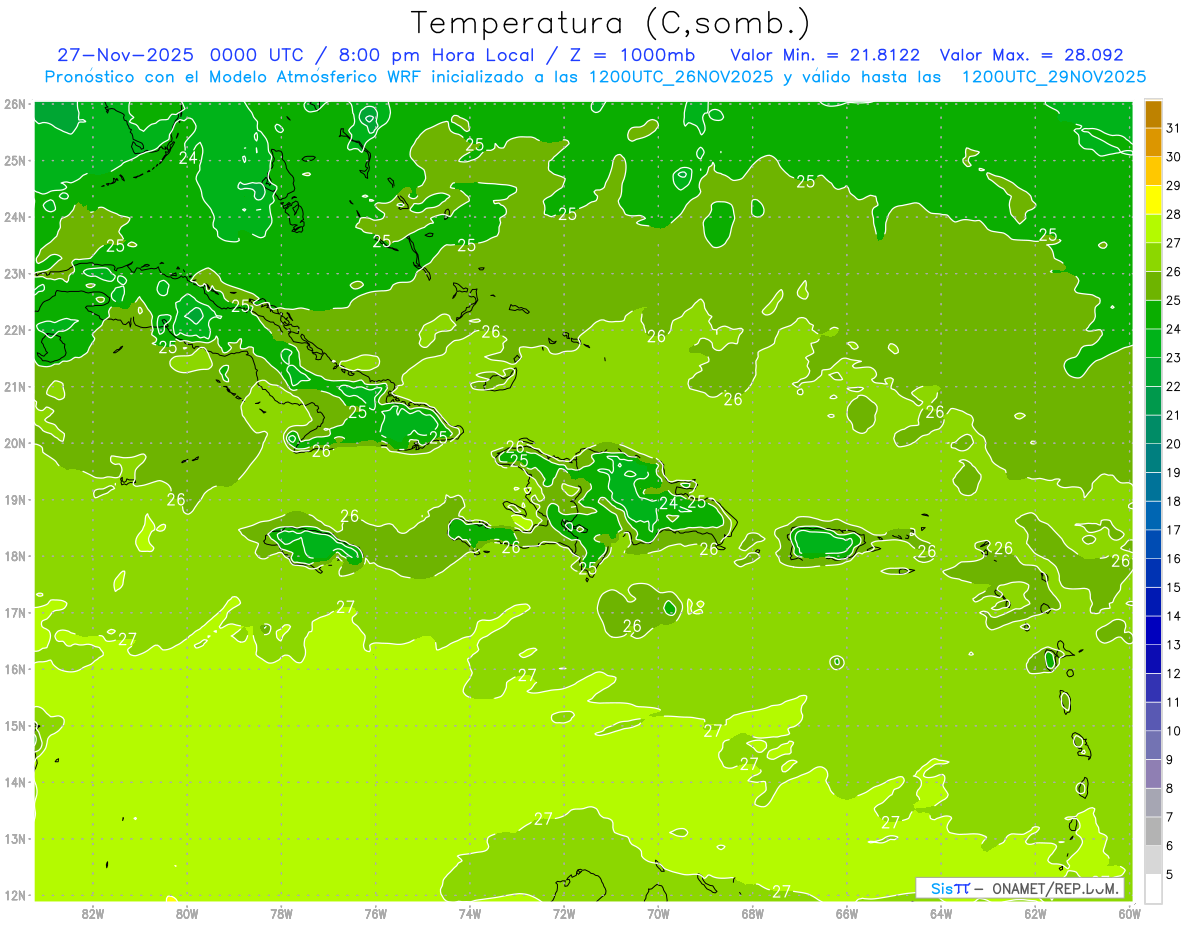Click the longitude axis label '68W'
The height and width of the screenshot is (927, 1200).
[753, 913]
